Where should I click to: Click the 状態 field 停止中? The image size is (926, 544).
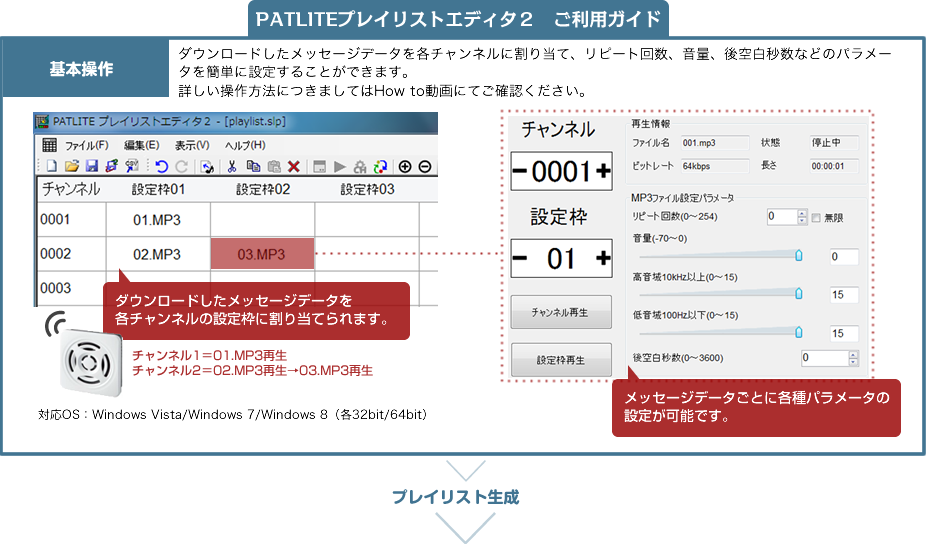point(834,143)
